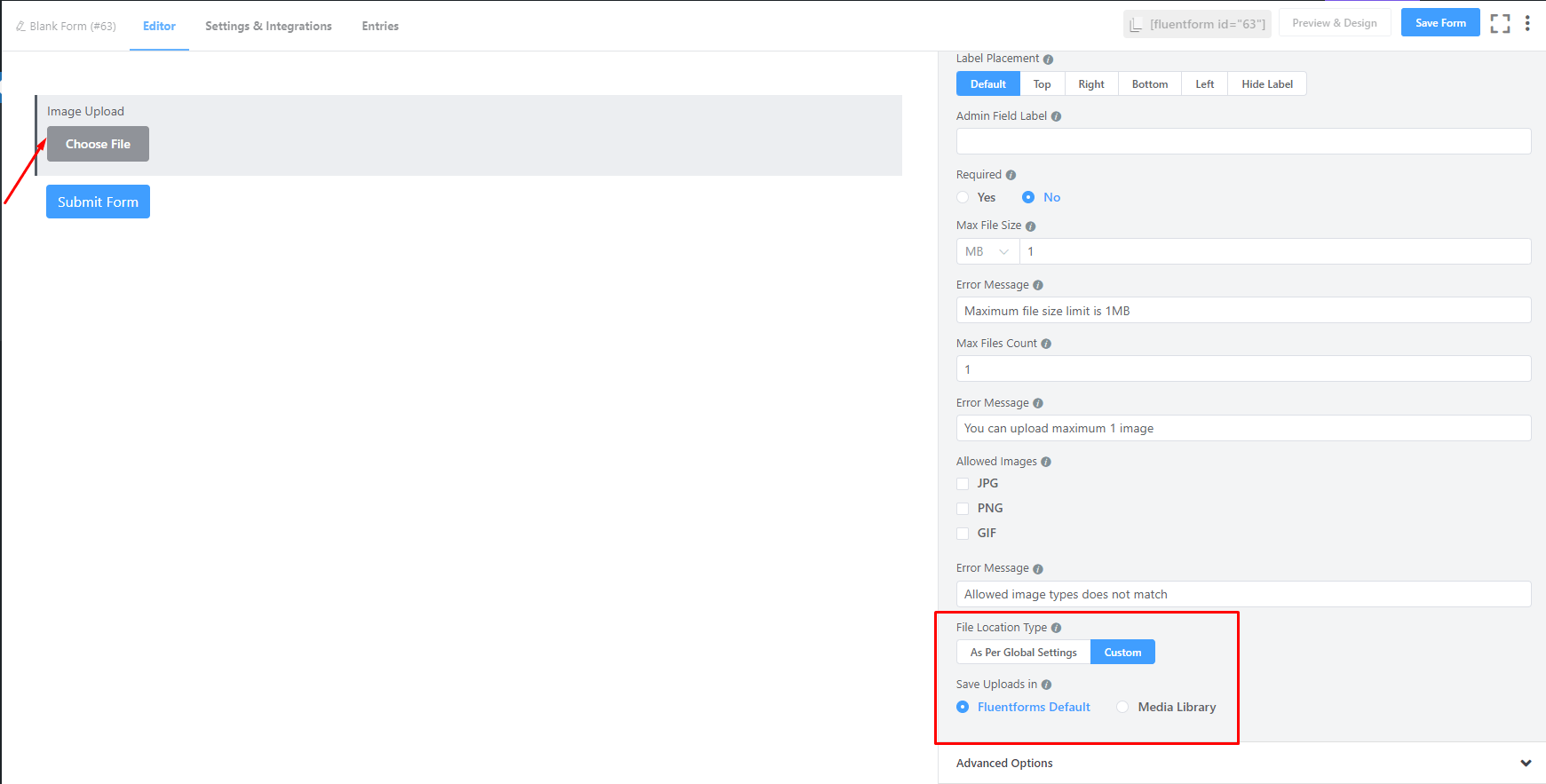
Task: Select As Per Global Settings location type
Action: [1023, 653]
